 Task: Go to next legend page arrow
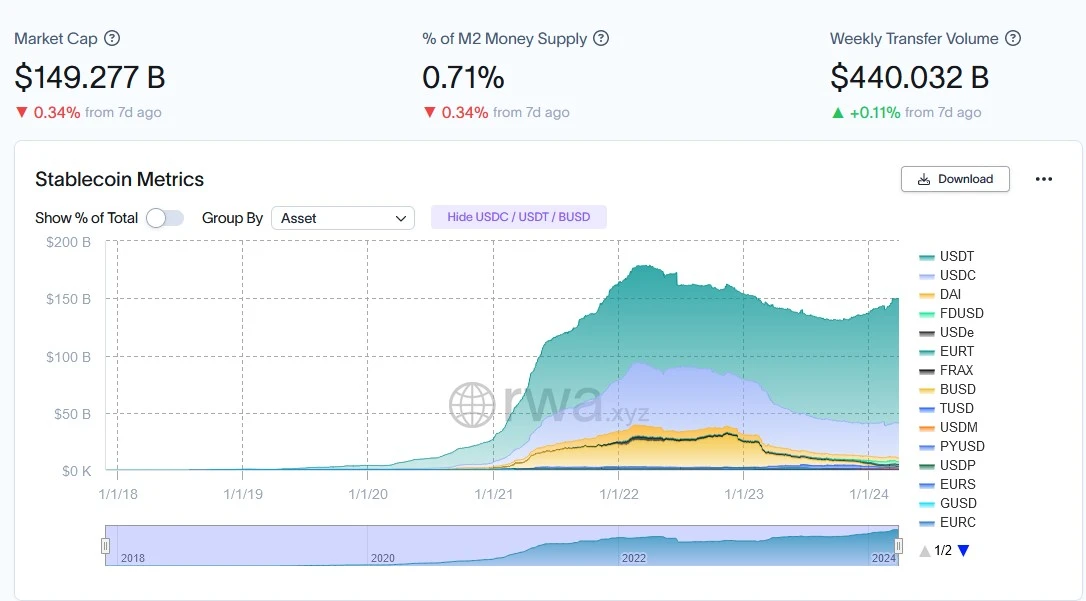click(x=963, y=550)
